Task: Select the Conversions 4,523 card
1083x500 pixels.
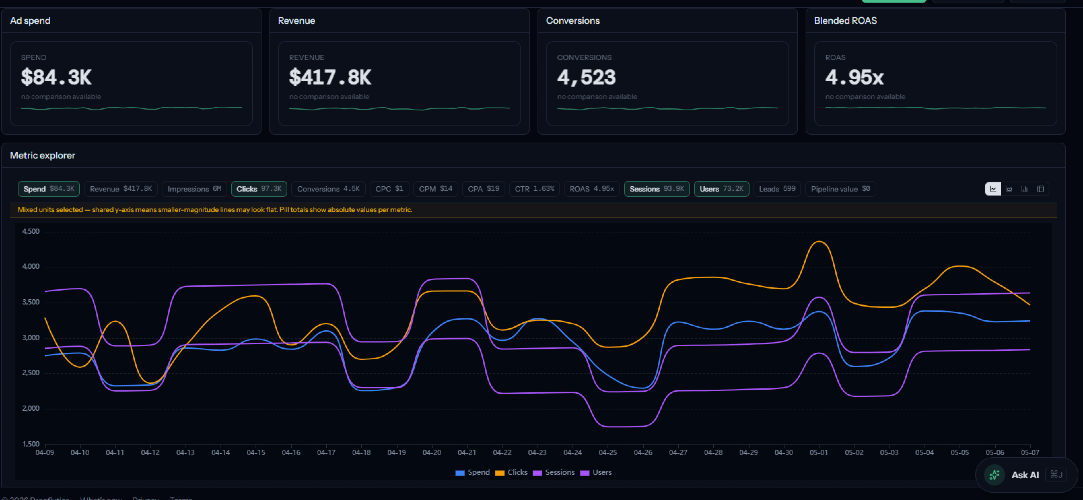Action: pyautogui.click(x=667, y=71)
